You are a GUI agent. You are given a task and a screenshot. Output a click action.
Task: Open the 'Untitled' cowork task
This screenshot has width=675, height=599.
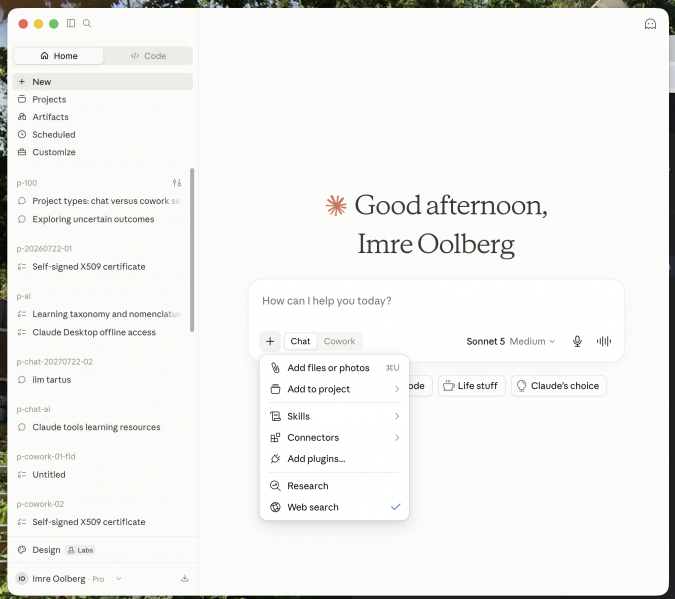101,475
